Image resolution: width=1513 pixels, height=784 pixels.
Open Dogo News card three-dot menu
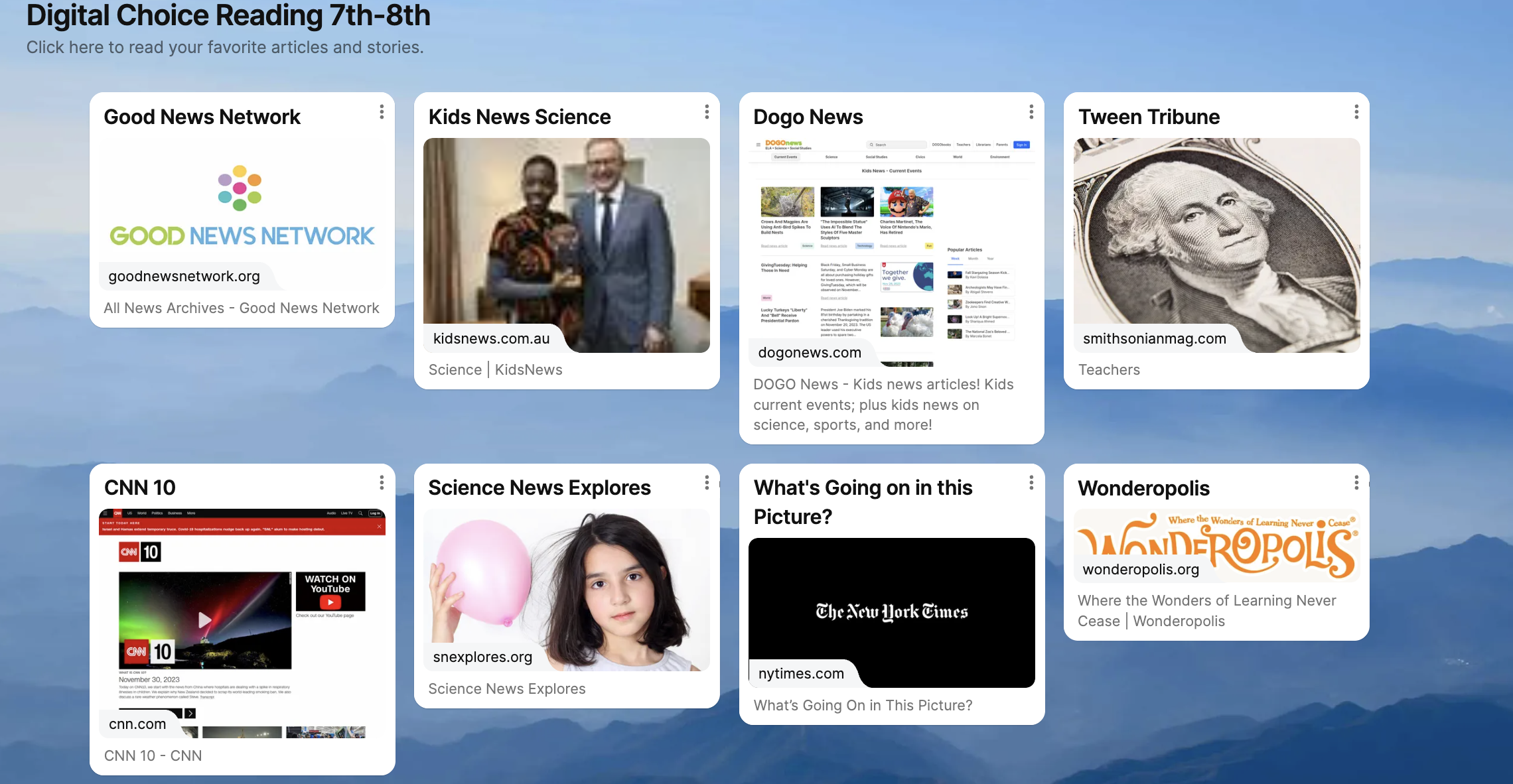(x=1031, y=112)
